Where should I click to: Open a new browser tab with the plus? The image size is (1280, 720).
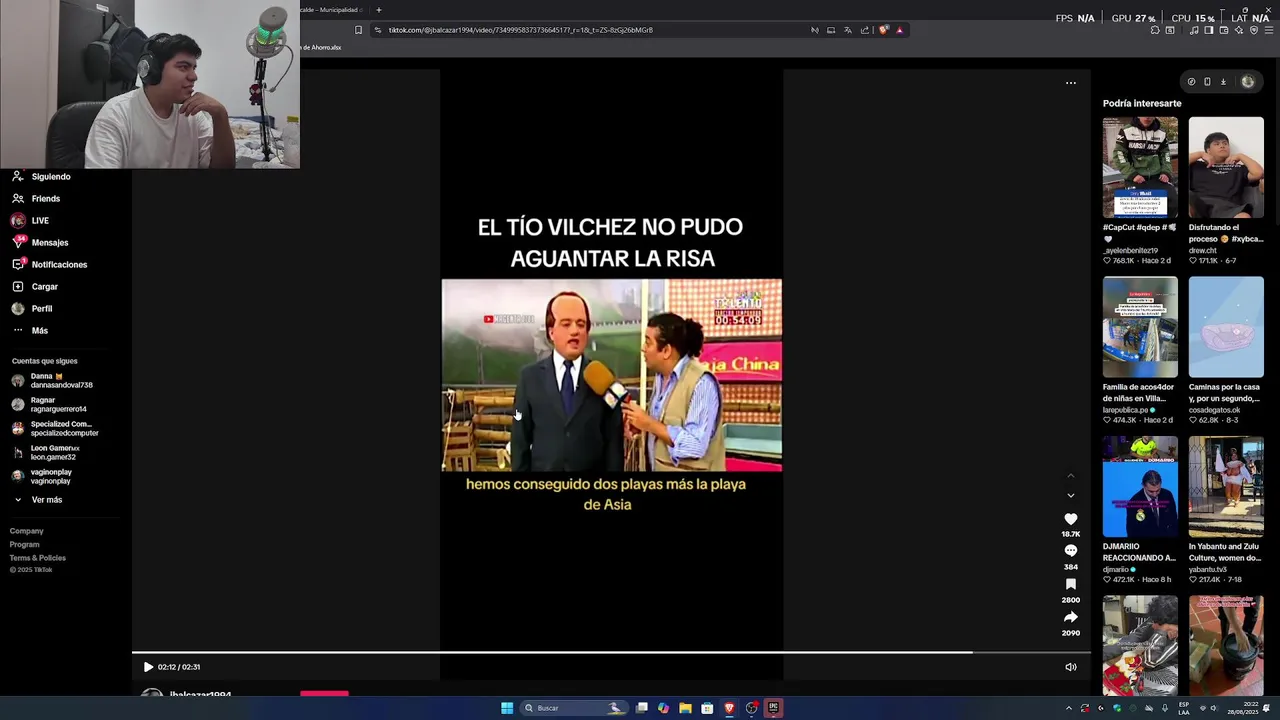(378, 10)
